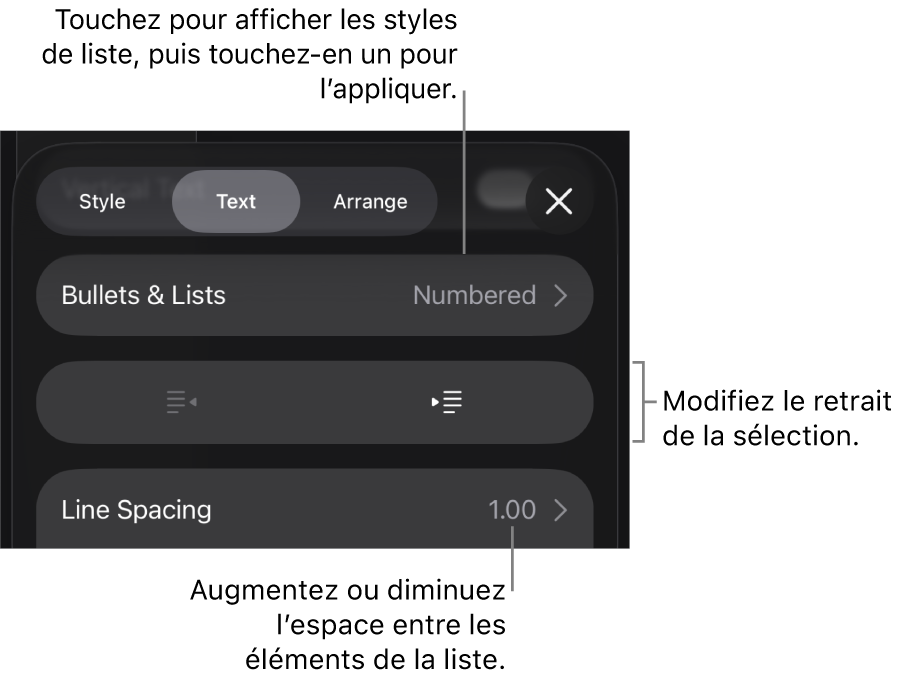
Task: Click the Line Spacing label
Action: 137,510
